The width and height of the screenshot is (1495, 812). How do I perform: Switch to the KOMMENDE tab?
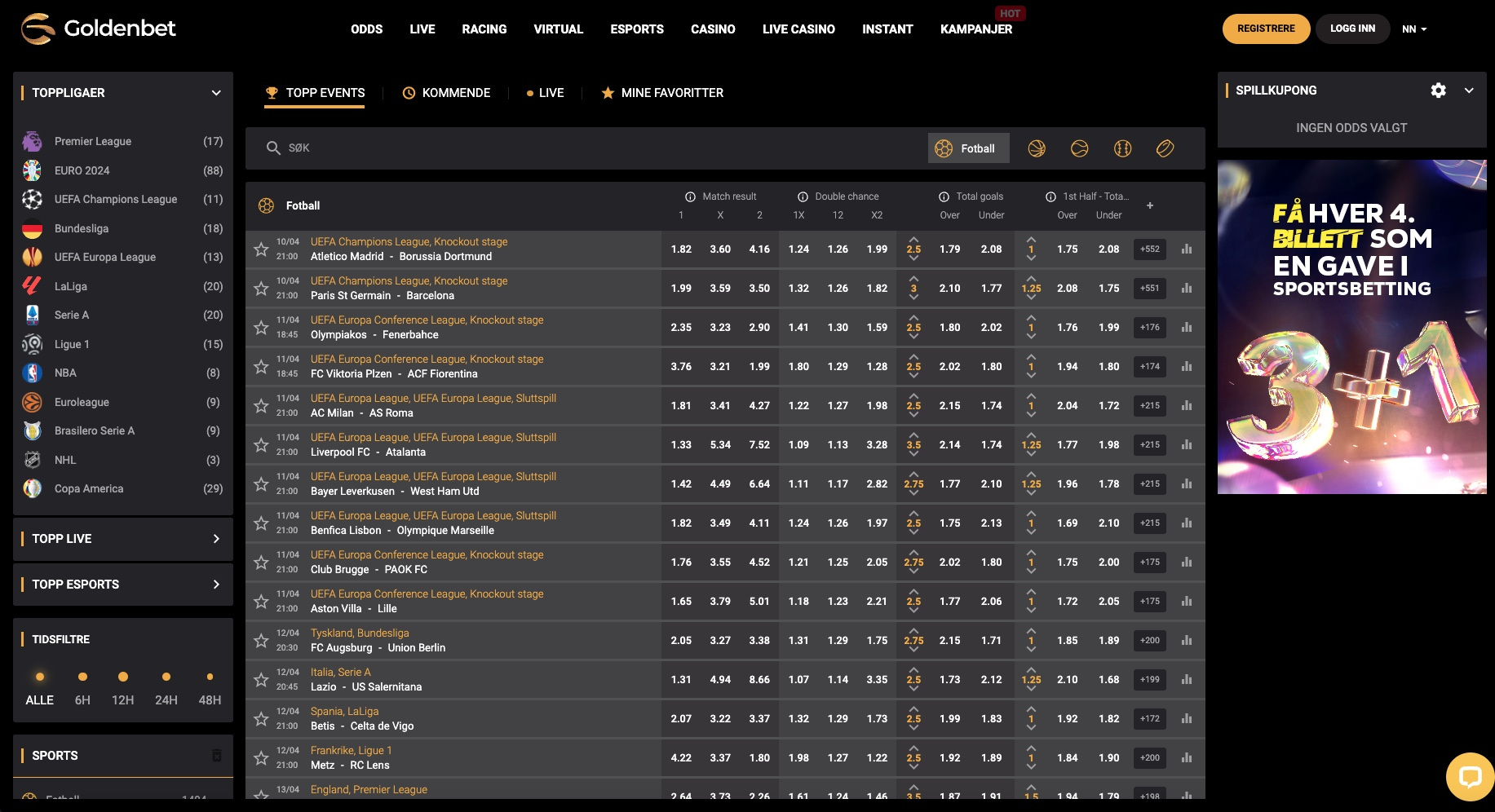(x=455, y=92)
